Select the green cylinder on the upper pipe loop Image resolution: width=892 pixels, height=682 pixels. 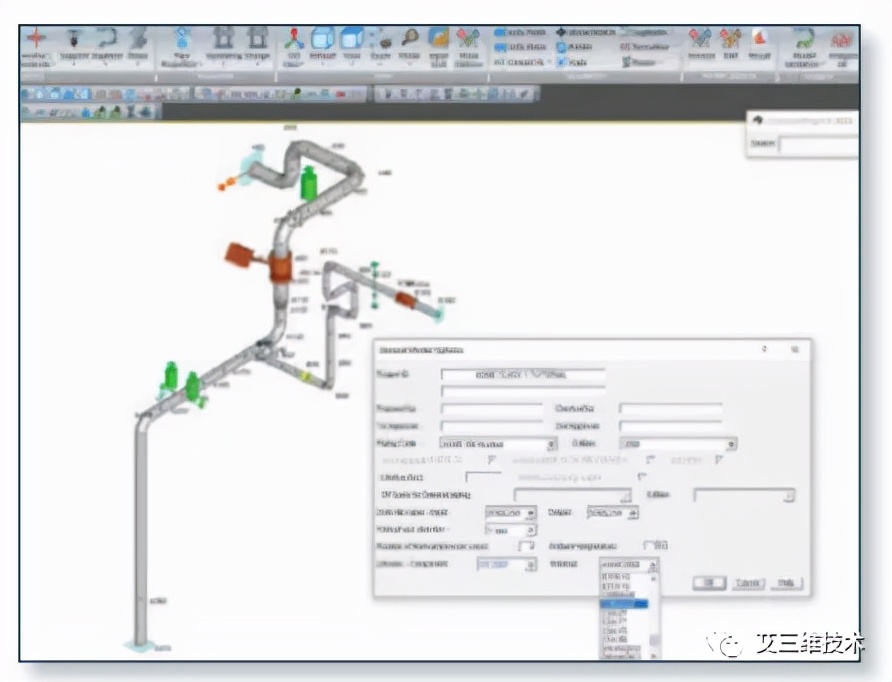[x=309, y=183]
